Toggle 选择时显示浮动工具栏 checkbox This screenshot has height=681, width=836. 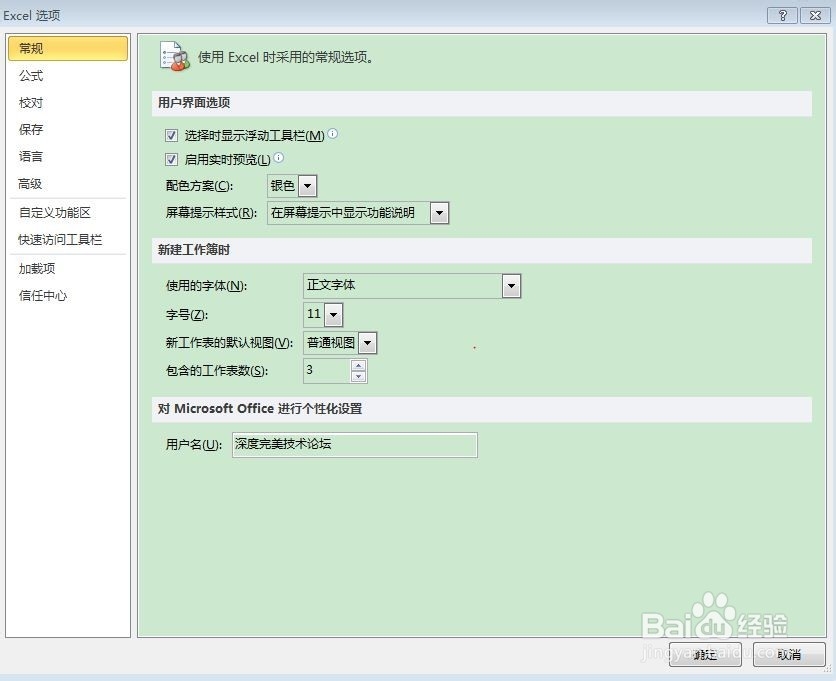point(171,135)
